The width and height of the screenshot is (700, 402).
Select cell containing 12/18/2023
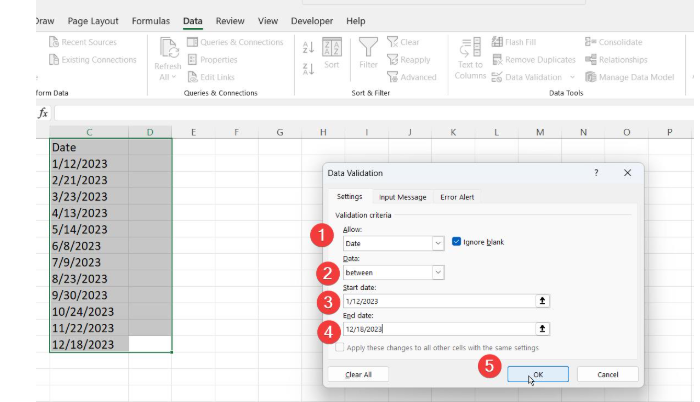coord(89,344)
